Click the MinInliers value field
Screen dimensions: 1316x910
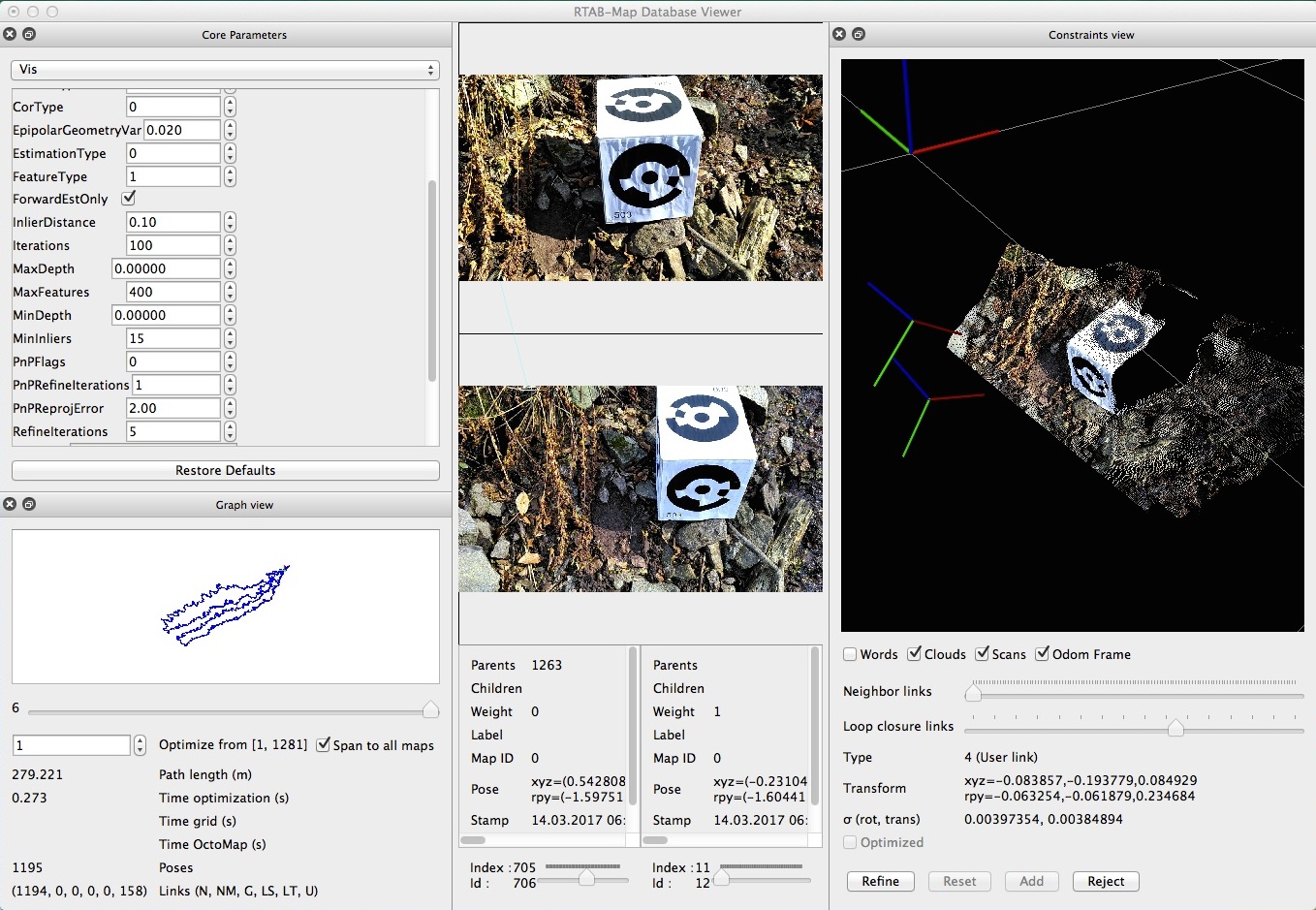click(173, 338)
